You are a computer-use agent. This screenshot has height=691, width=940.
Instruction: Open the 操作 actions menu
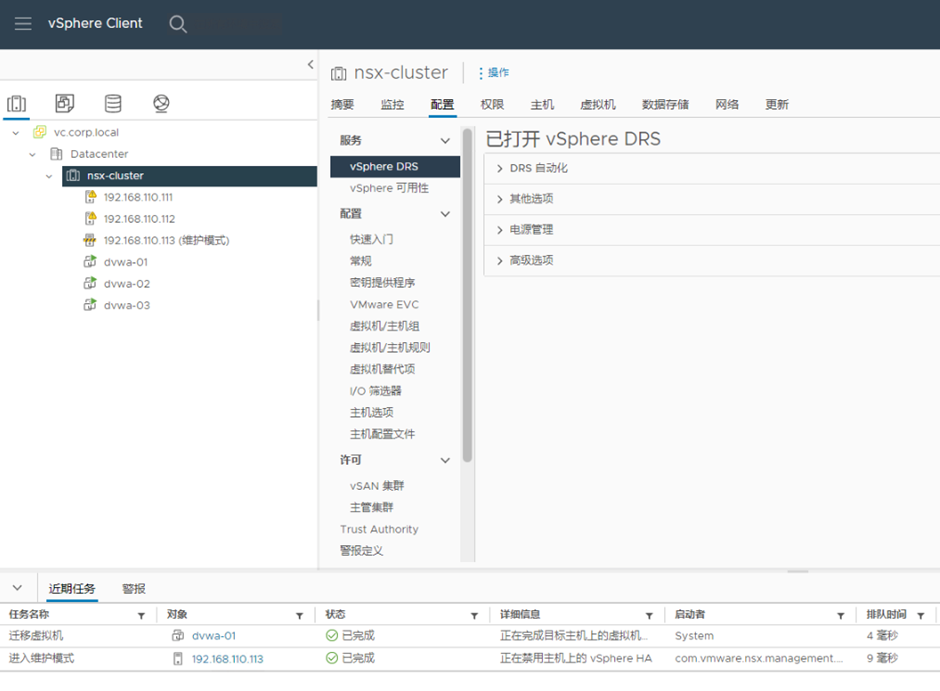[x=494, y=73]
